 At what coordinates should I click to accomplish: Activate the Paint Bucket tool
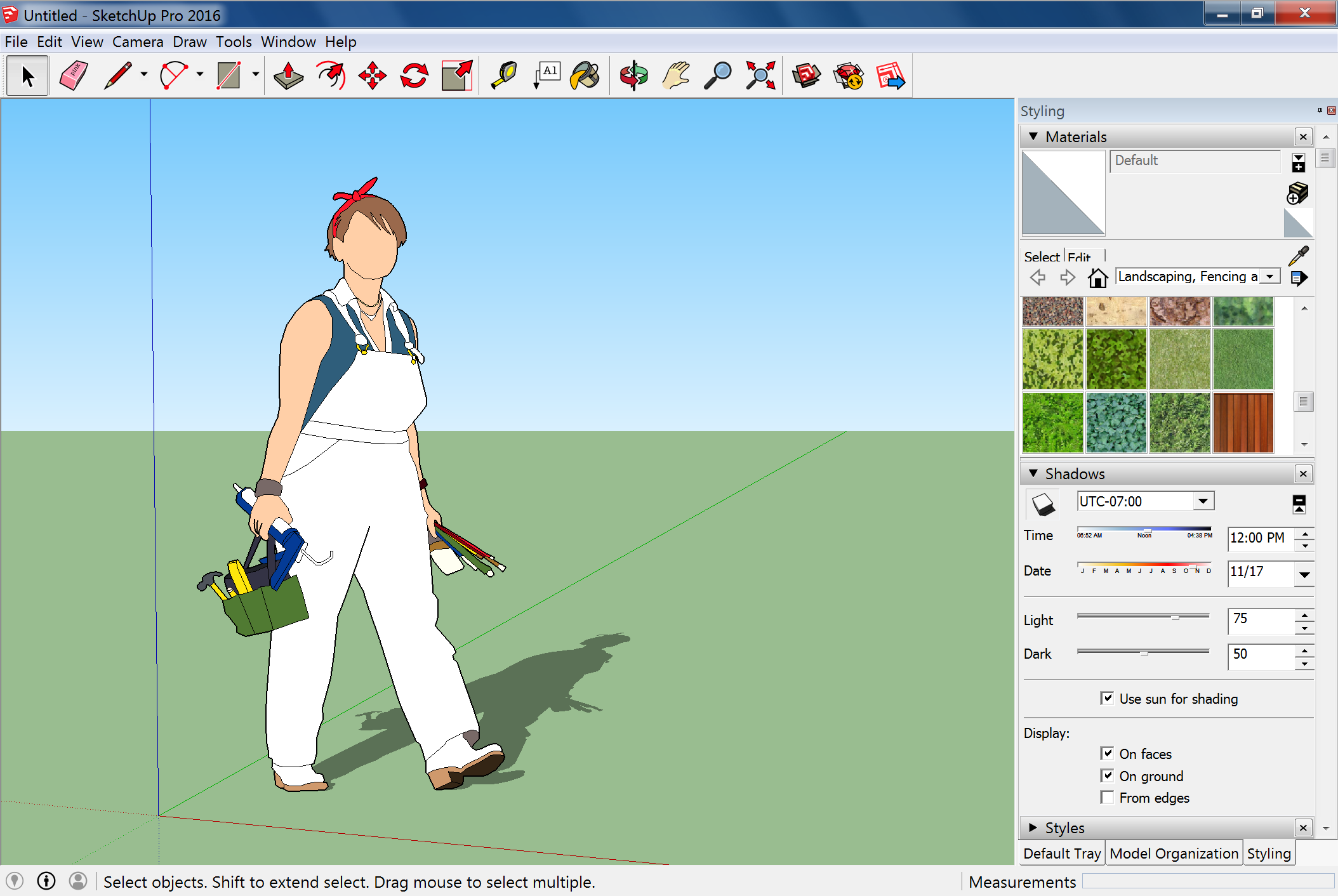[x=585, y=76]
